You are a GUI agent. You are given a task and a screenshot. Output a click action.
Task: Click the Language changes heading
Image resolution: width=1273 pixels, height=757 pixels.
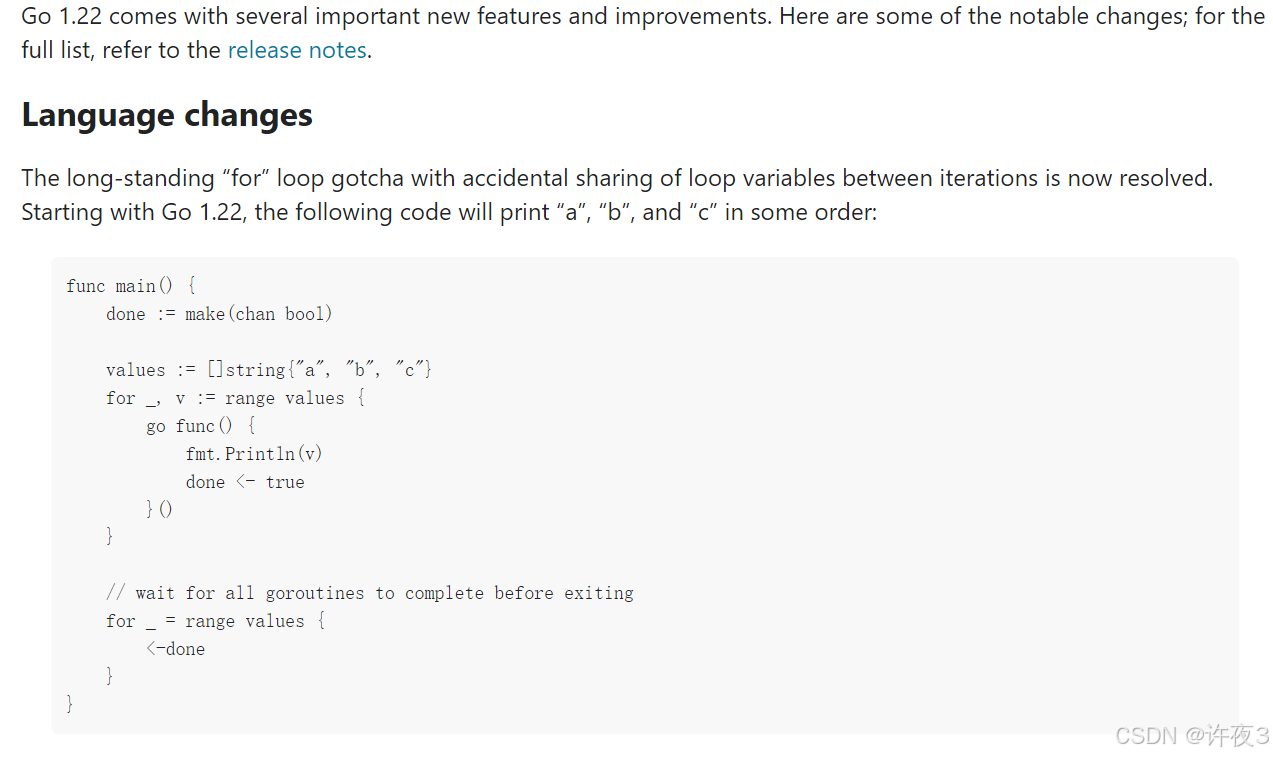(x=167, y=115)
